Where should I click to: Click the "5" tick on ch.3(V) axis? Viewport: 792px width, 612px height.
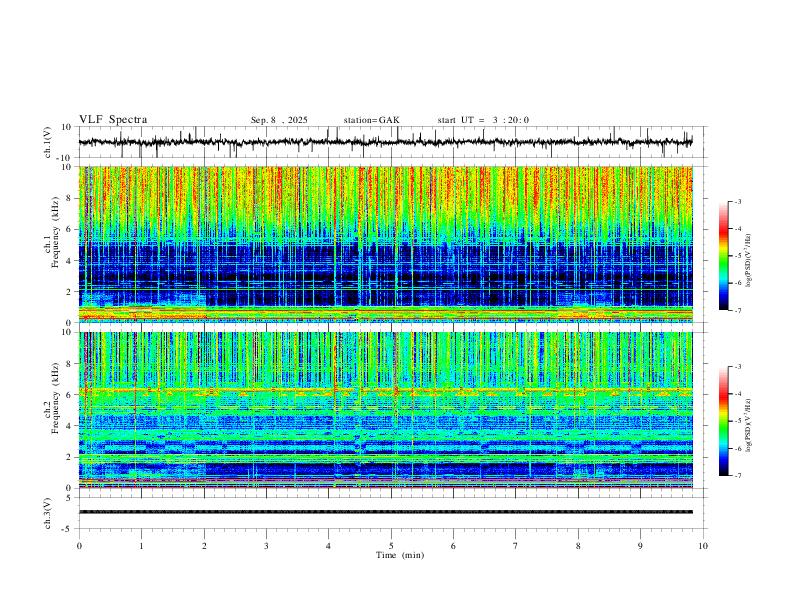click(x=70, y=497)
